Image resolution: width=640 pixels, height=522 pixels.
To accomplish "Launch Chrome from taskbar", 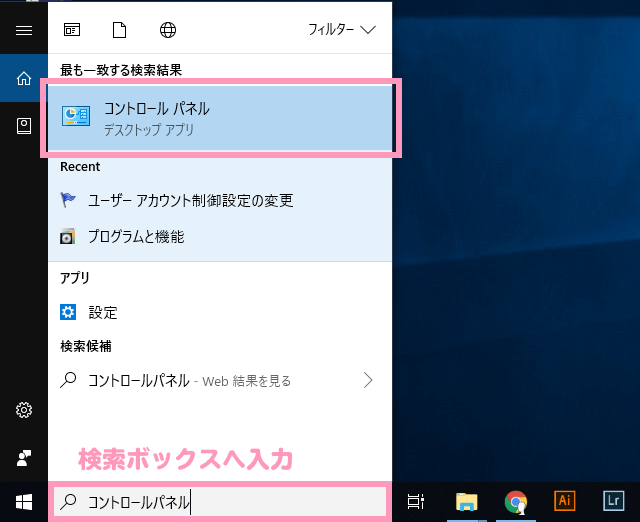I will 516,502.
